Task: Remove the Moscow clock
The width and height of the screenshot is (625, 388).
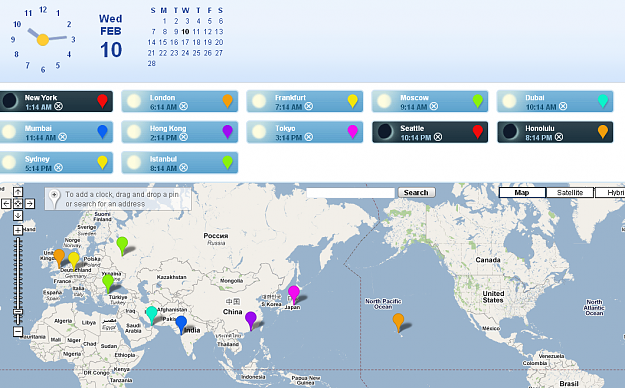Action: coord(434,106)
